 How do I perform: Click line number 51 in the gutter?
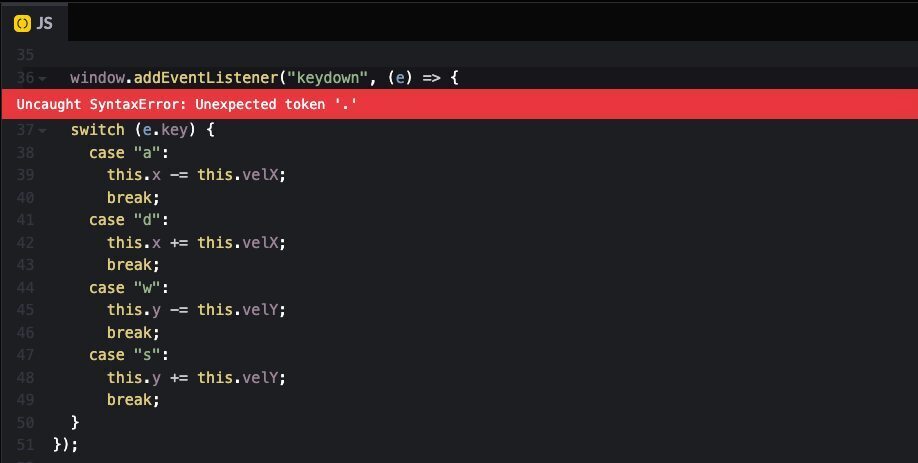click(x=25, y=445)
